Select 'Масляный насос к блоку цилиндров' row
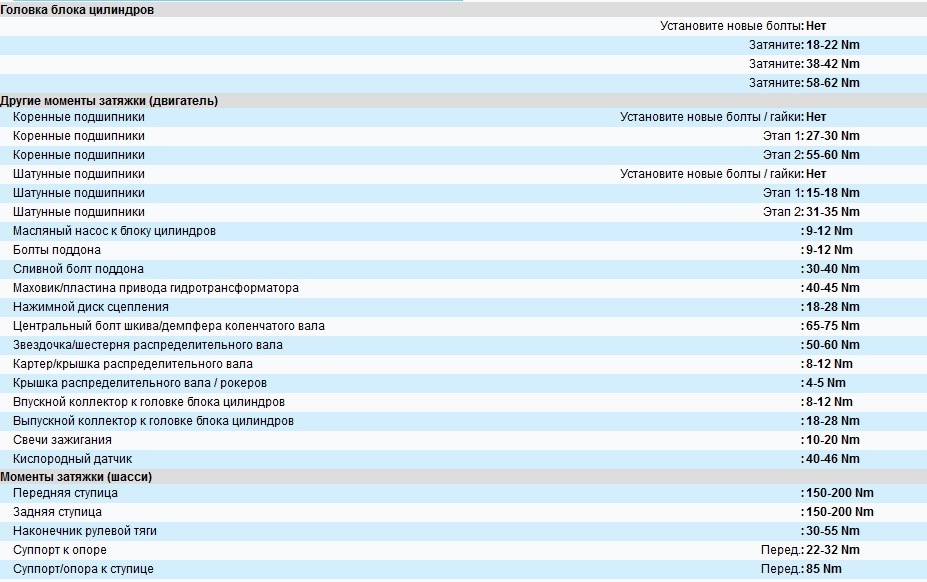This screenshot has width=927, height=582. click(464, 231)
